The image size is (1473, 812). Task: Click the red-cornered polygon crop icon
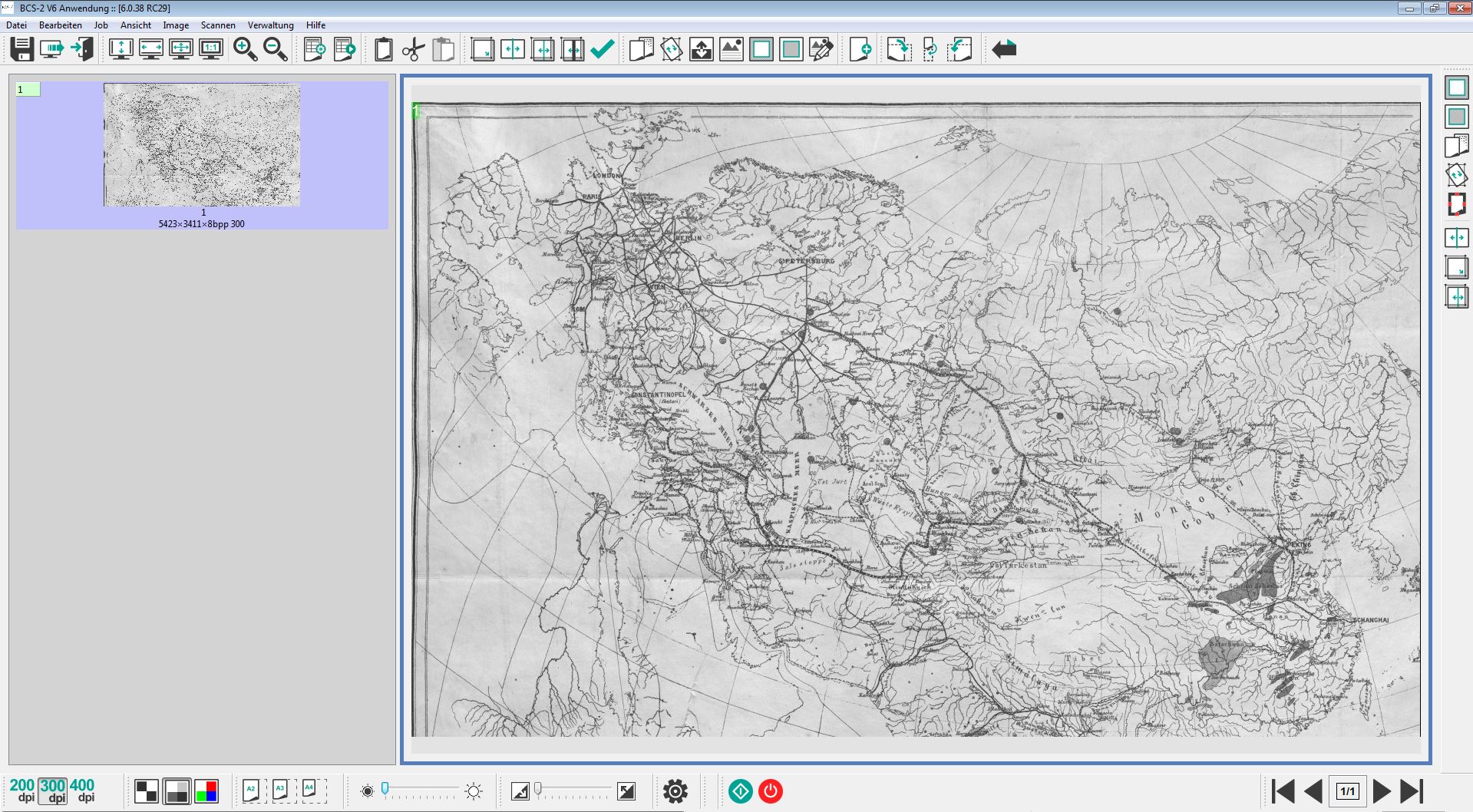(1456, 205)
